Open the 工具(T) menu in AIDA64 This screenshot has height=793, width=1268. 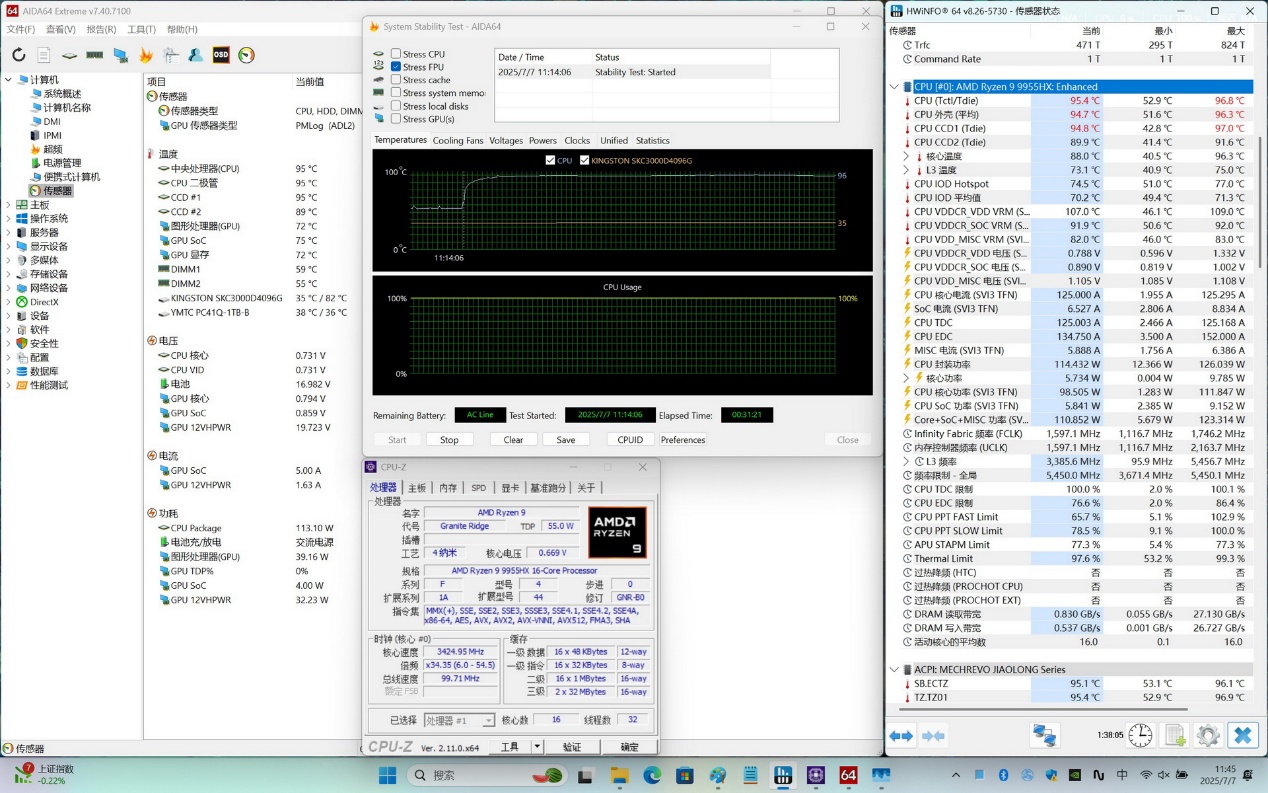point(142,30)
